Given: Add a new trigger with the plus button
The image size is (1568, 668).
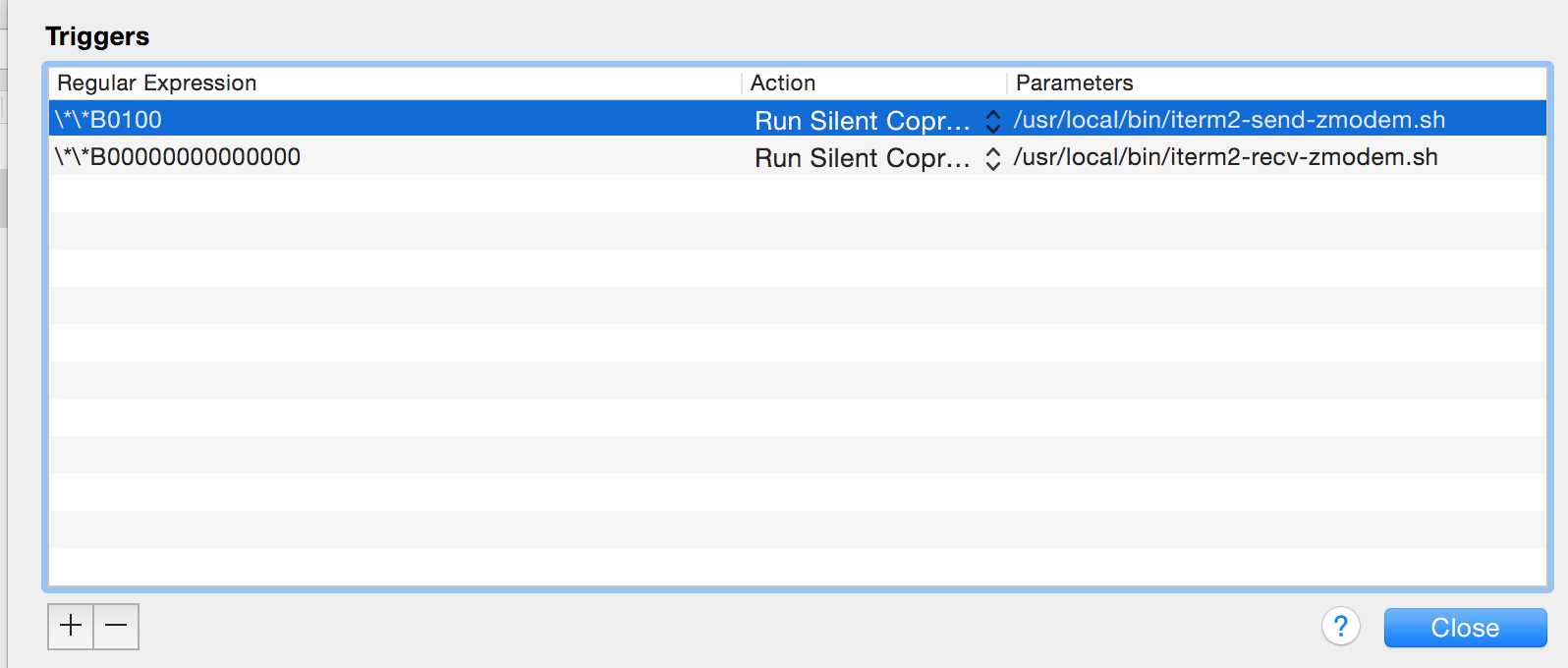Looking at the screenshot, I should pos(71,627).
